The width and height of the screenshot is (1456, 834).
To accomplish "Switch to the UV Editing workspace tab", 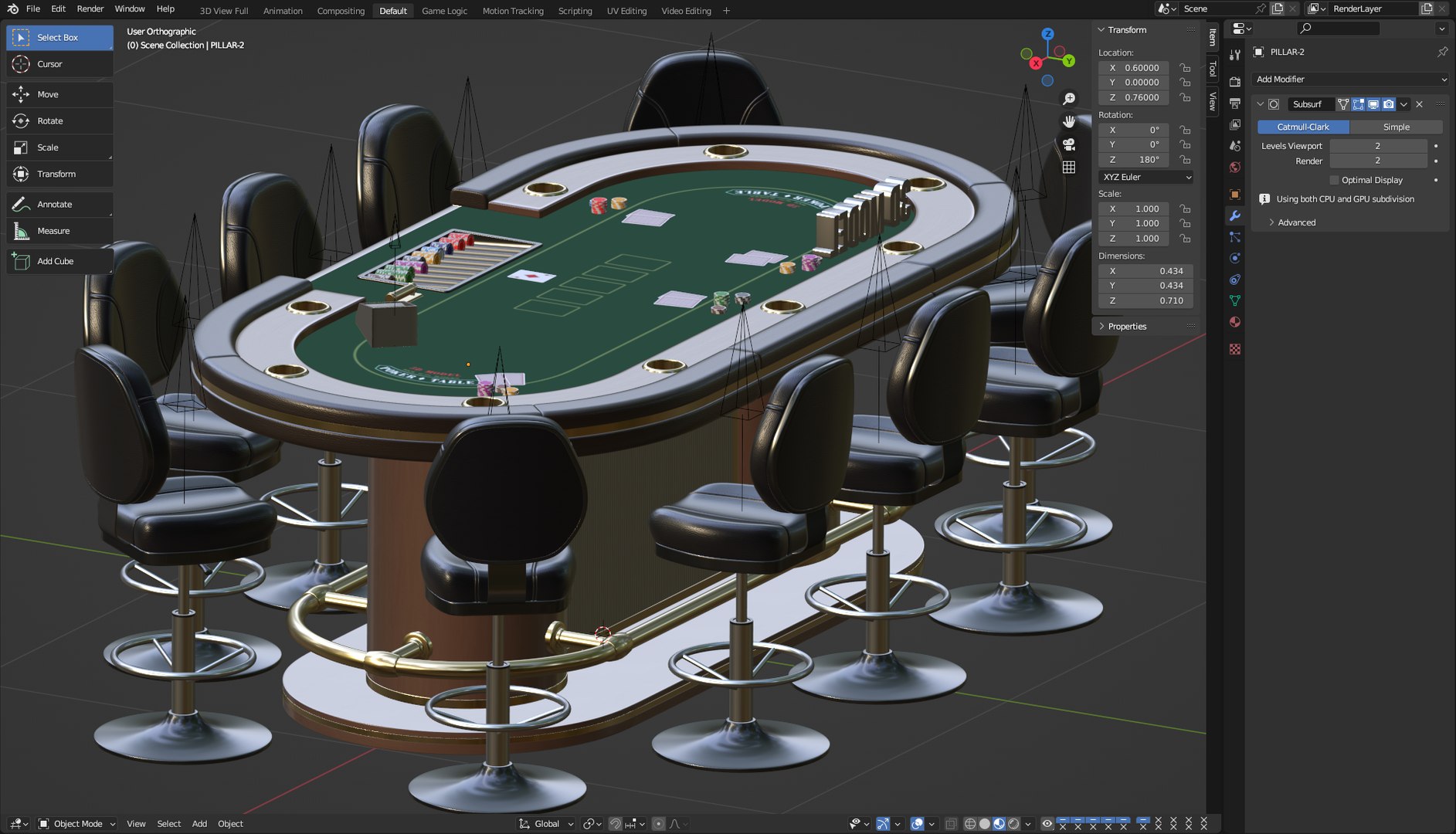I will pos(626,11).
